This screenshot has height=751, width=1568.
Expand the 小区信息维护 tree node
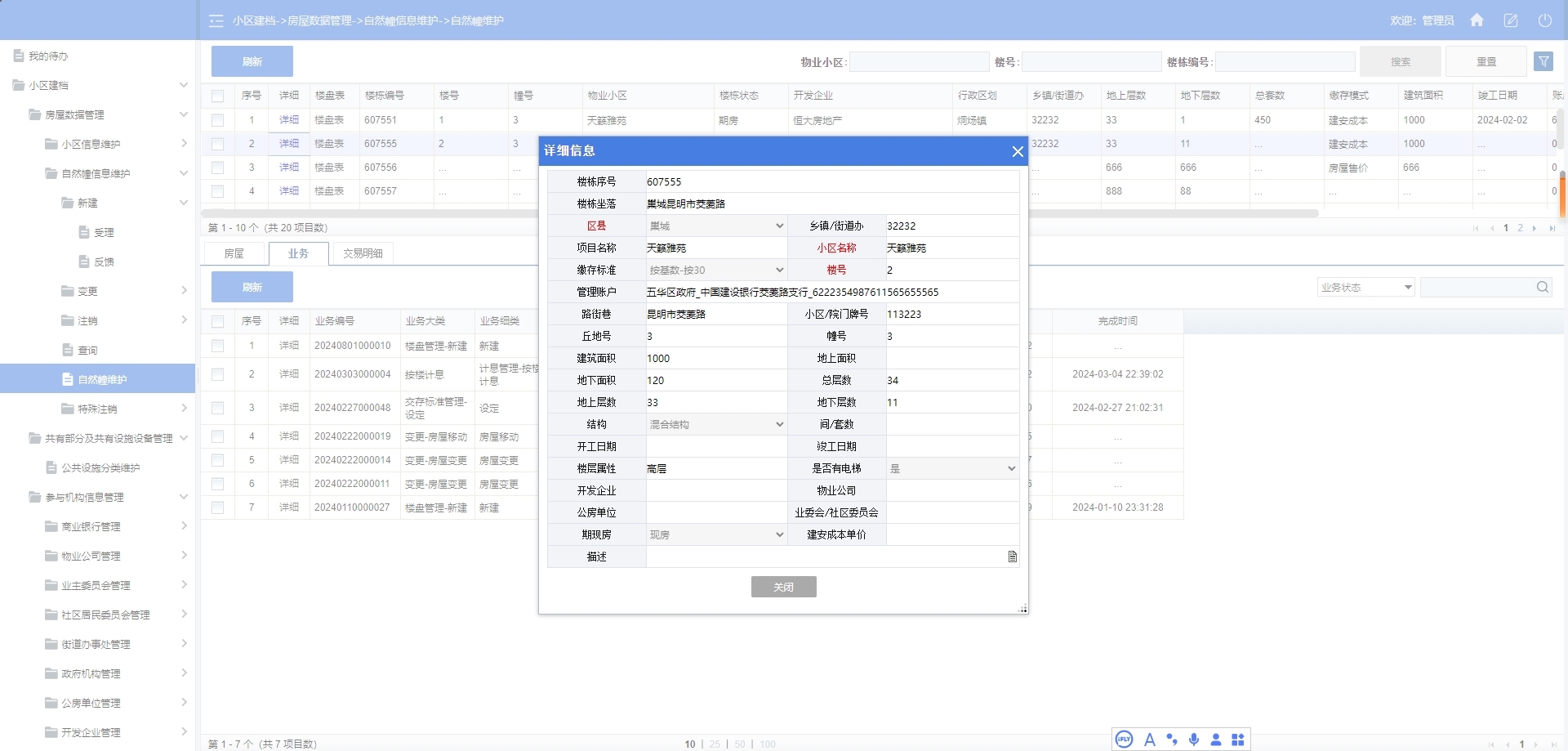click(x=183, y=144)
